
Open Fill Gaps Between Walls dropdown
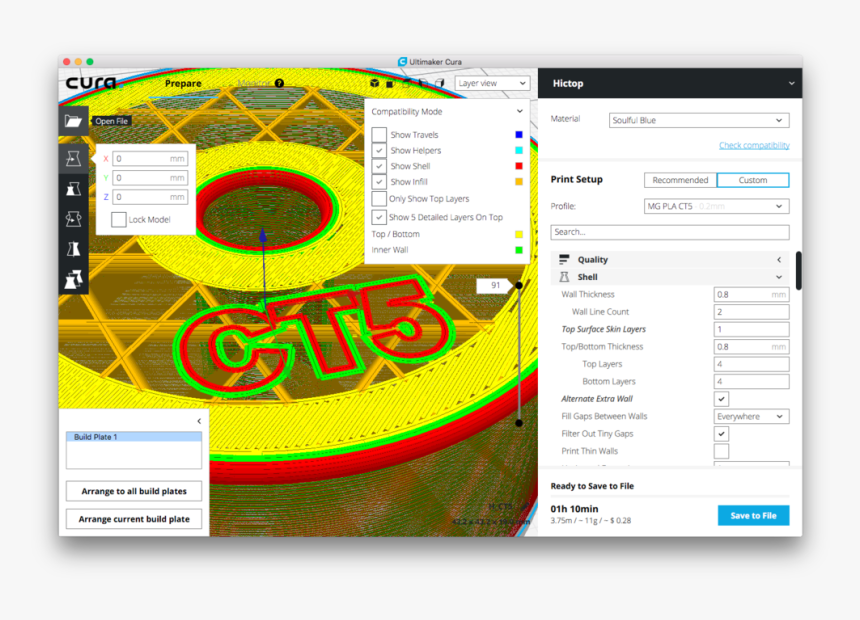point(751,416)
